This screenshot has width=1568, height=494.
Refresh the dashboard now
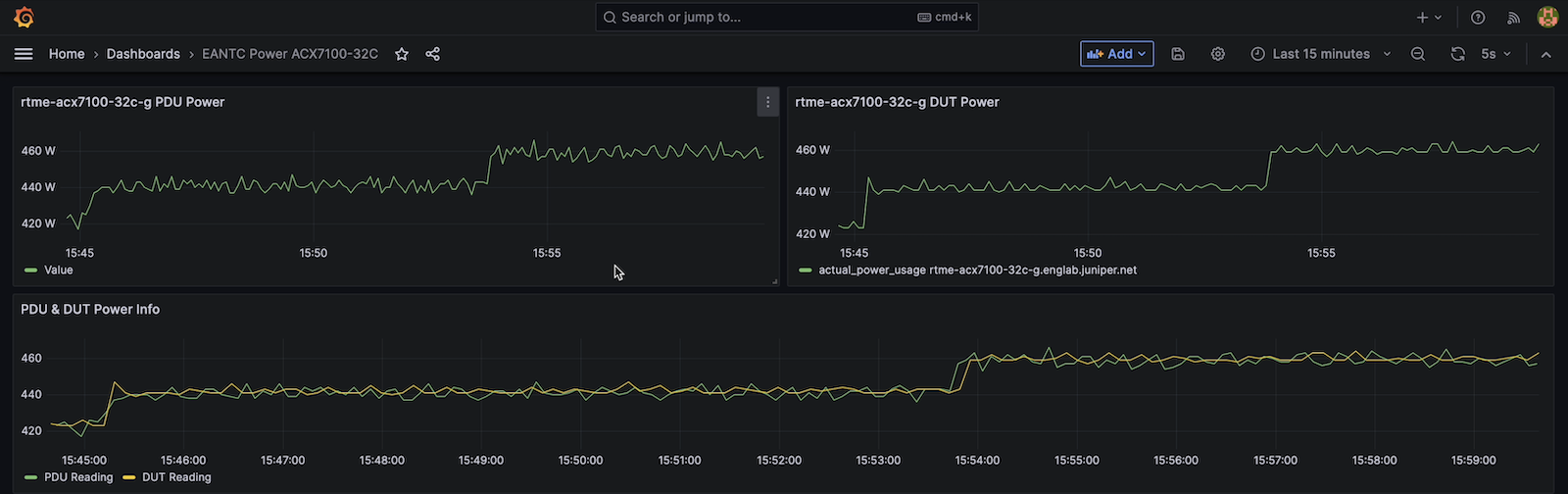[x=1458, y=54]
